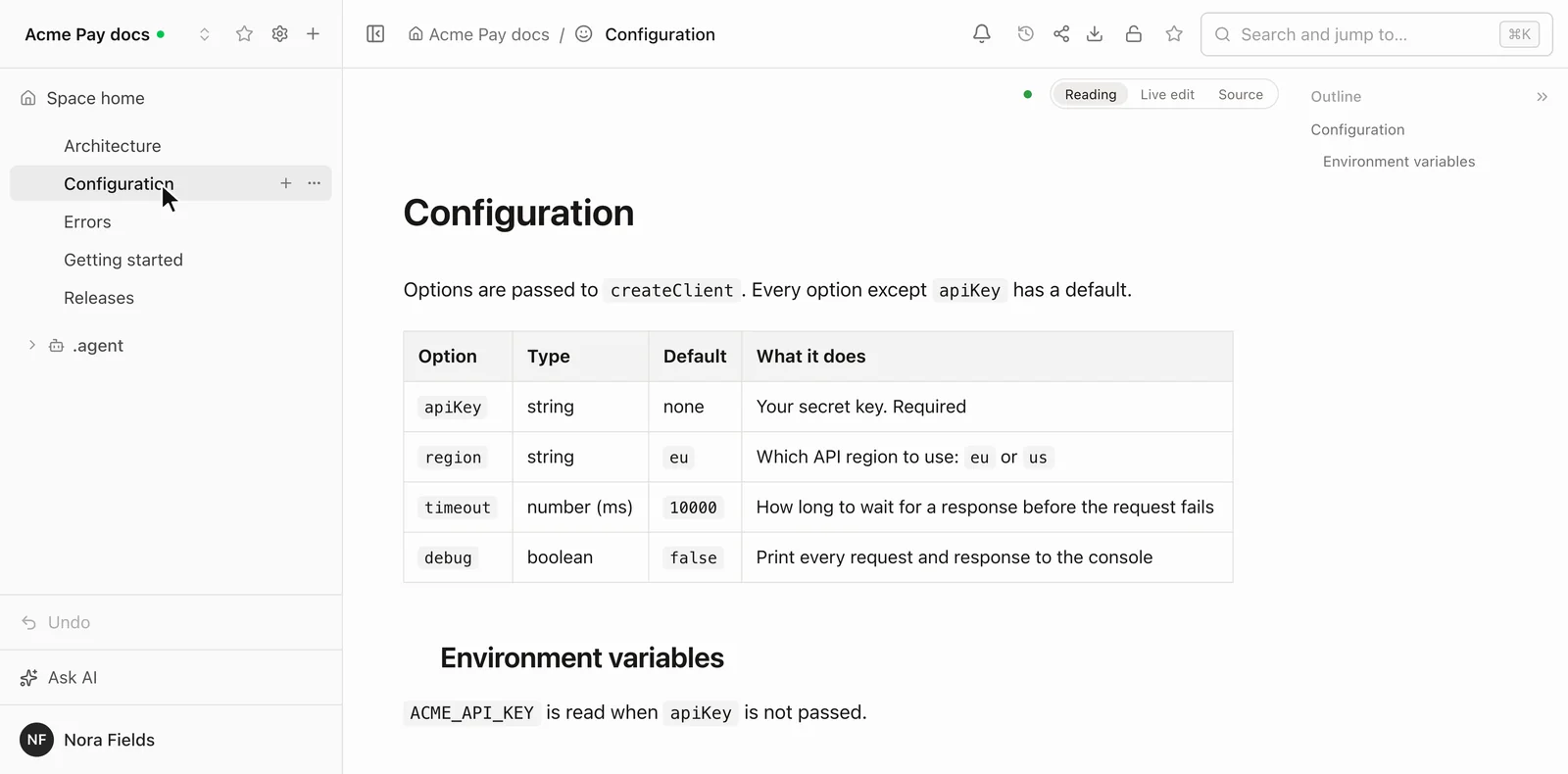1568x774 pixels.
Task: Open space settings gear
Action: pos(279,34)
